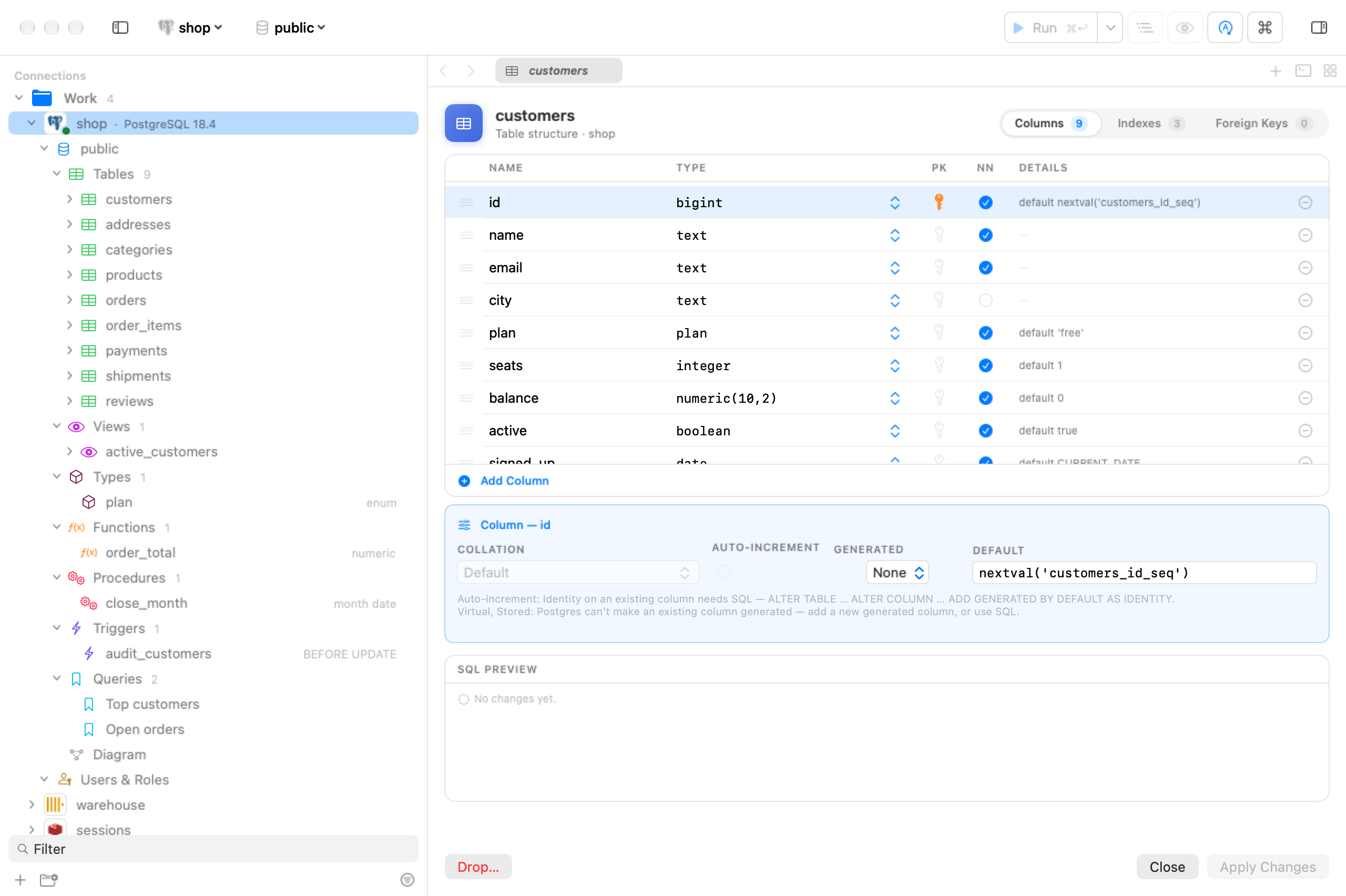Switch to the Columns tab
The image size is (1346, 896).
[x=1050, y=124]
